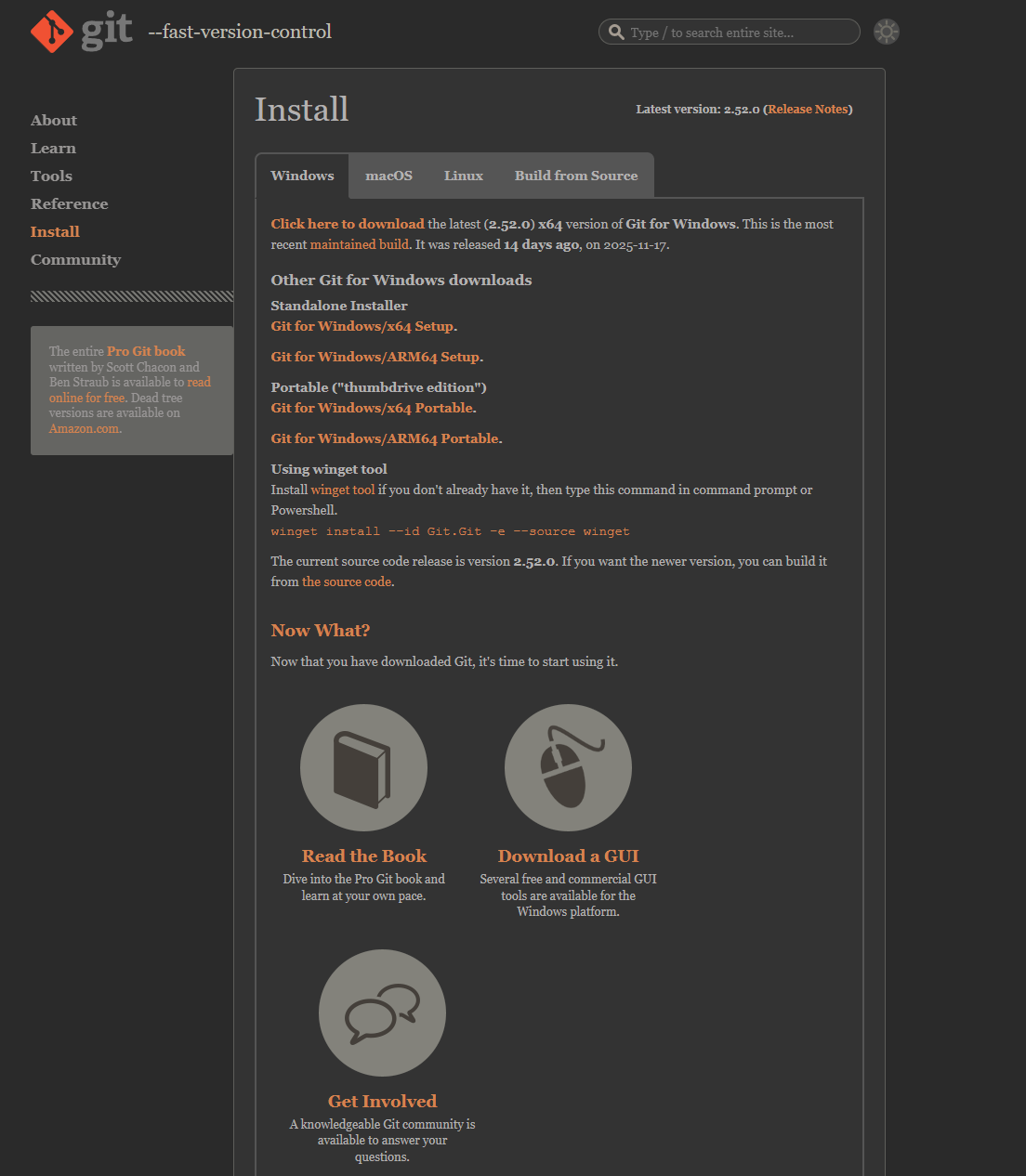This screenshot has height=1176, width=1026.
Task: Open Install in sidebar
Action: point(55,232)
